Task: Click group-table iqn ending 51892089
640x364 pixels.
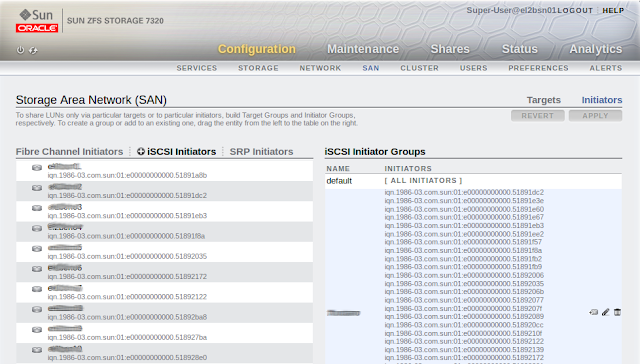Action: 464,316
